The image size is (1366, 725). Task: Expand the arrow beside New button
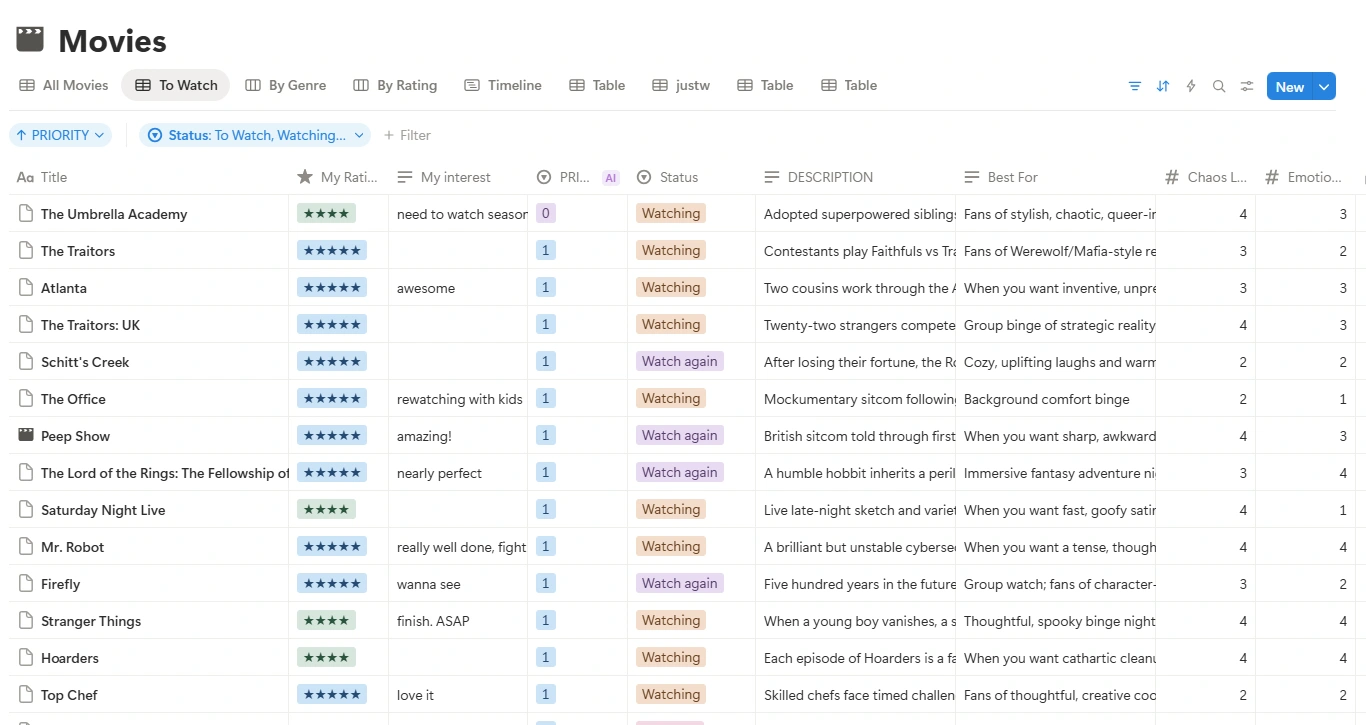click(x=1324, y=87)
